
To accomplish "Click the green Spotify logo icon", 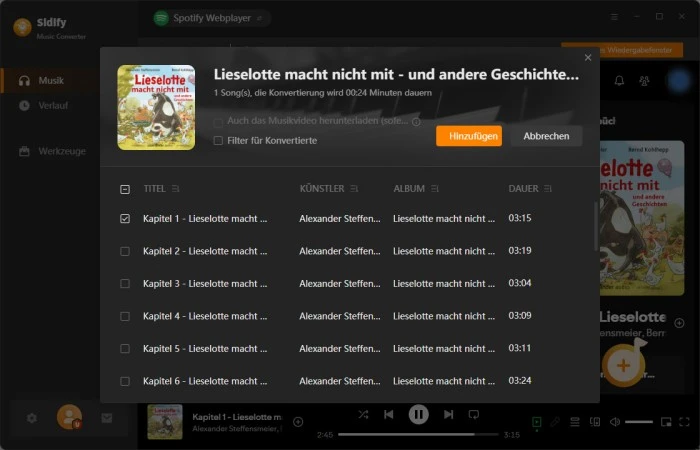I will click(161, 18).
